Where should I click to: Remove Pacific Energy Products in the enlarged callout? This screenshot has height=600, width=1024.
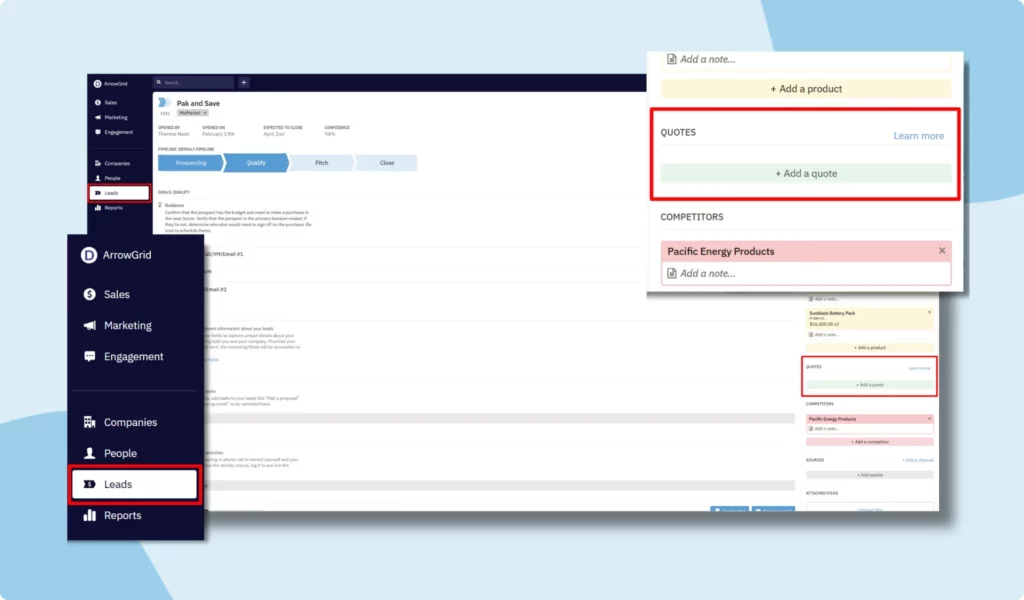pos(942,251)
